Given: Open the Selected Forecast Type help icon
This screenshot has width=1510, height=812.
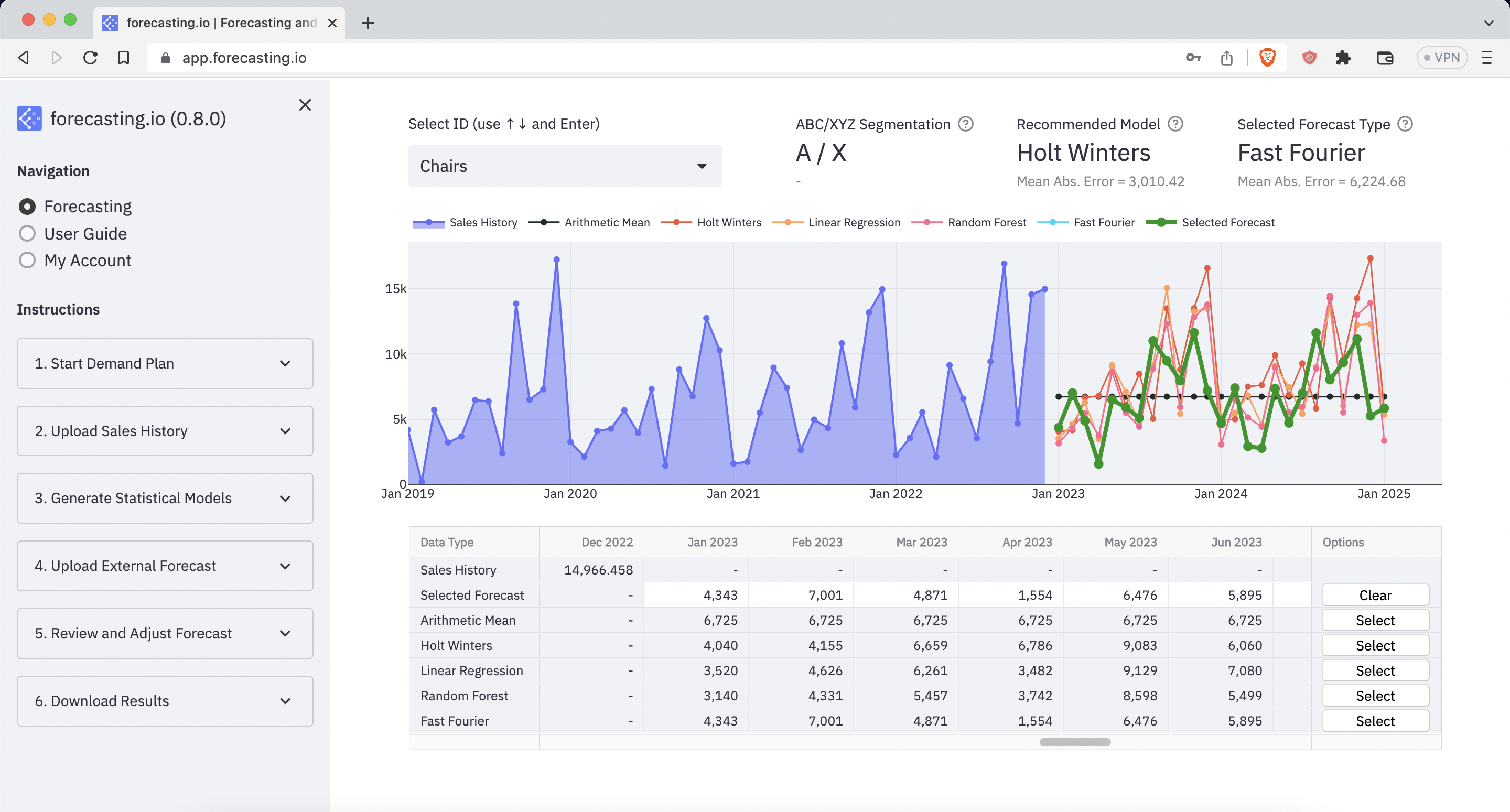Looking at the screenshot, I should 1405,124.
